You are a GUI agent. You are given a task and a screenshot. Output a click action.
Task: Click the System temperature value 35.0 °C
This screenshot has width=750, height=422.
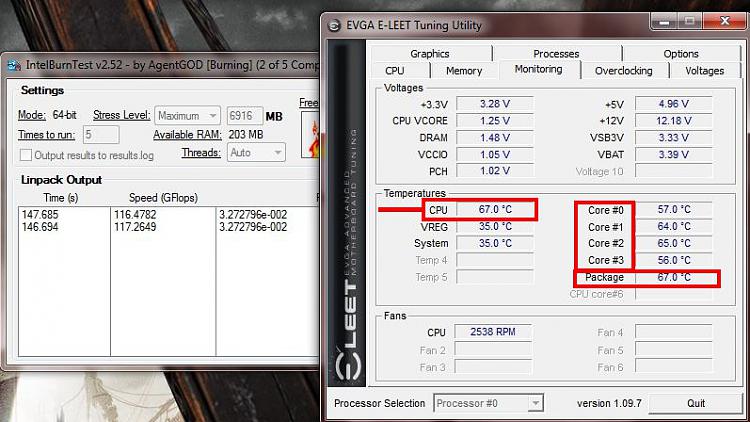pos(495,243)
